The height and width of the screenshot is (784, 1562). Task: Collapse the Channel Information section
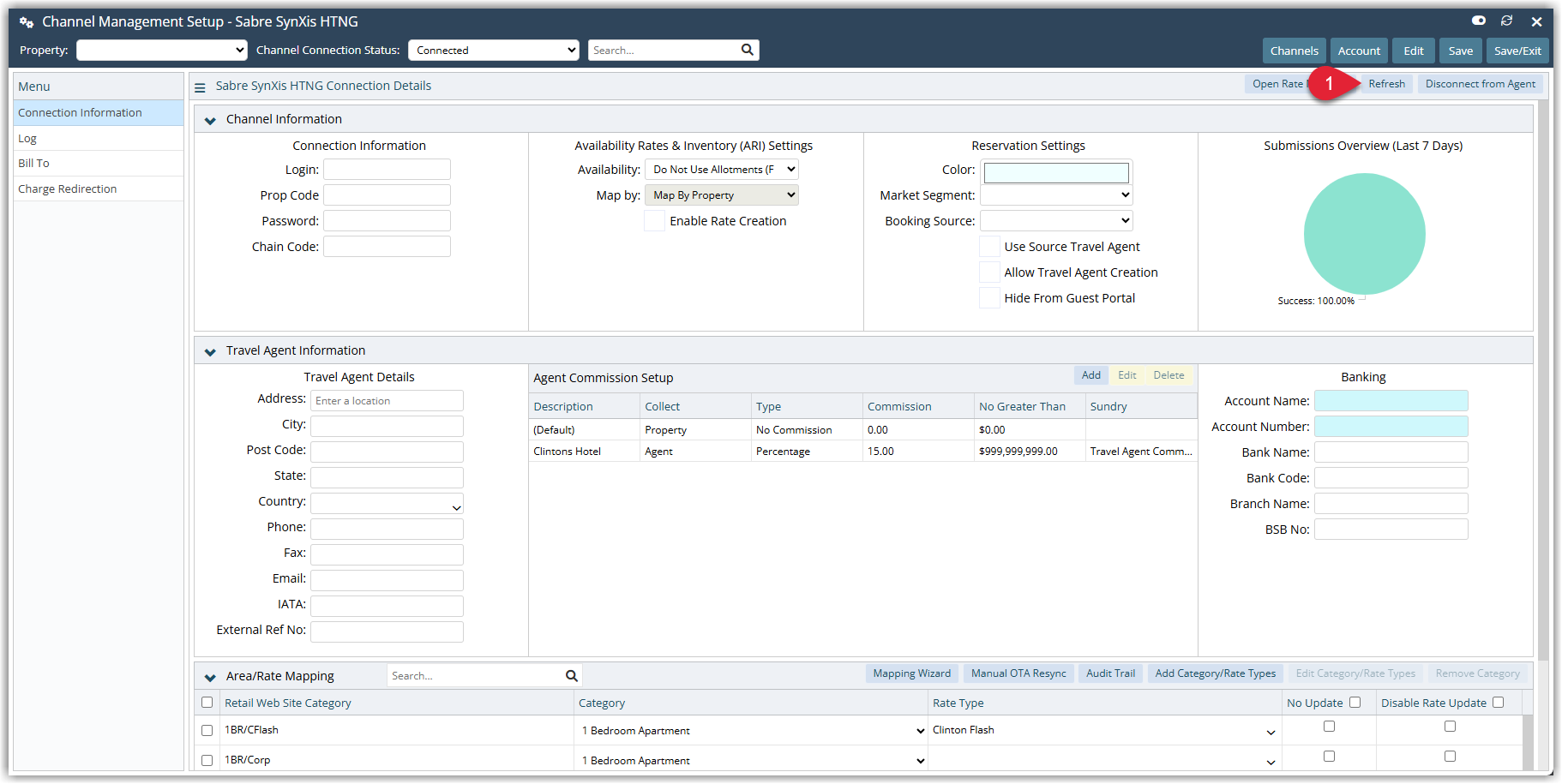click(210, 120)
